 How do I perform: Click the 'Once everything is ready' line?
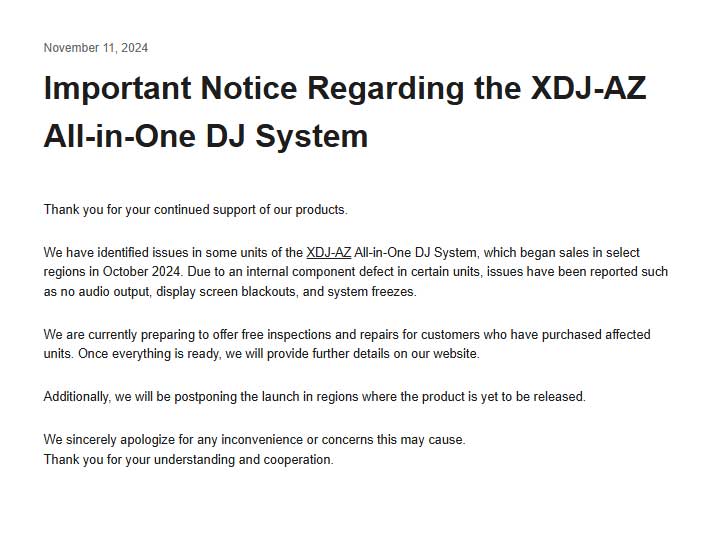[x=262, y=354]
